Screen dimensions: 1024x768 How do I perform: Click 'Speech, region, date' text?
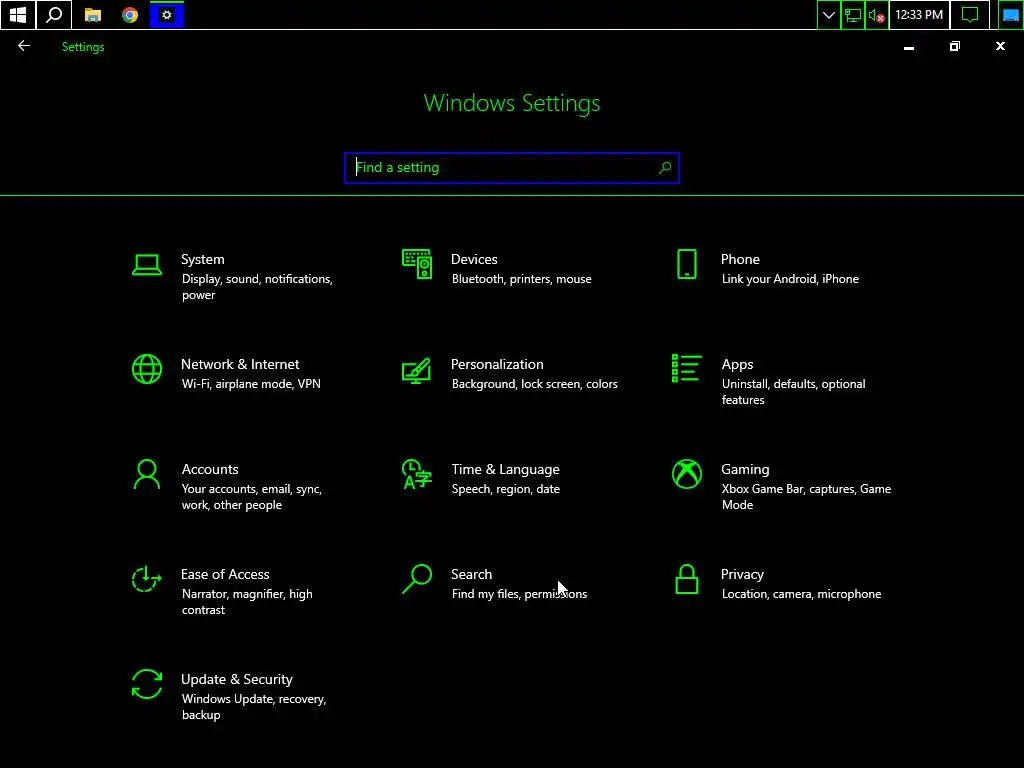tap(505, 489)
